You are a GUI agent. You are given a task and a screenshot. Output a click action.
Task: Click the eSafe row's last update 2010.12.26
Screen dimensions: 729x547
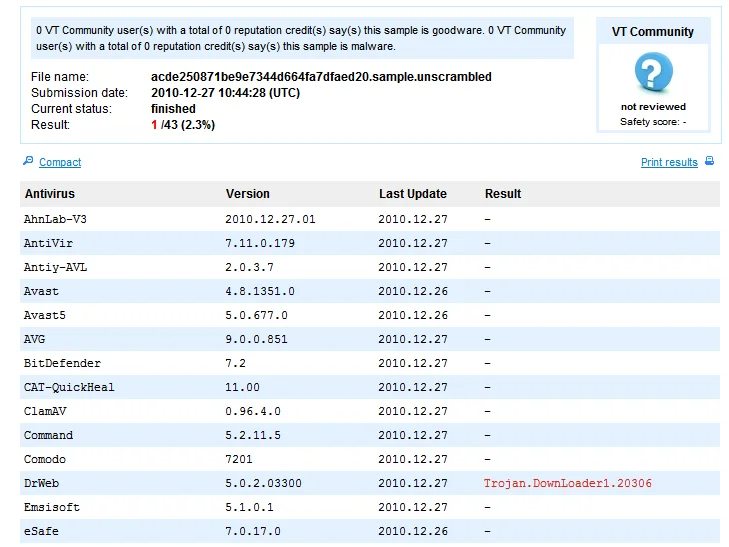(413, 531)
